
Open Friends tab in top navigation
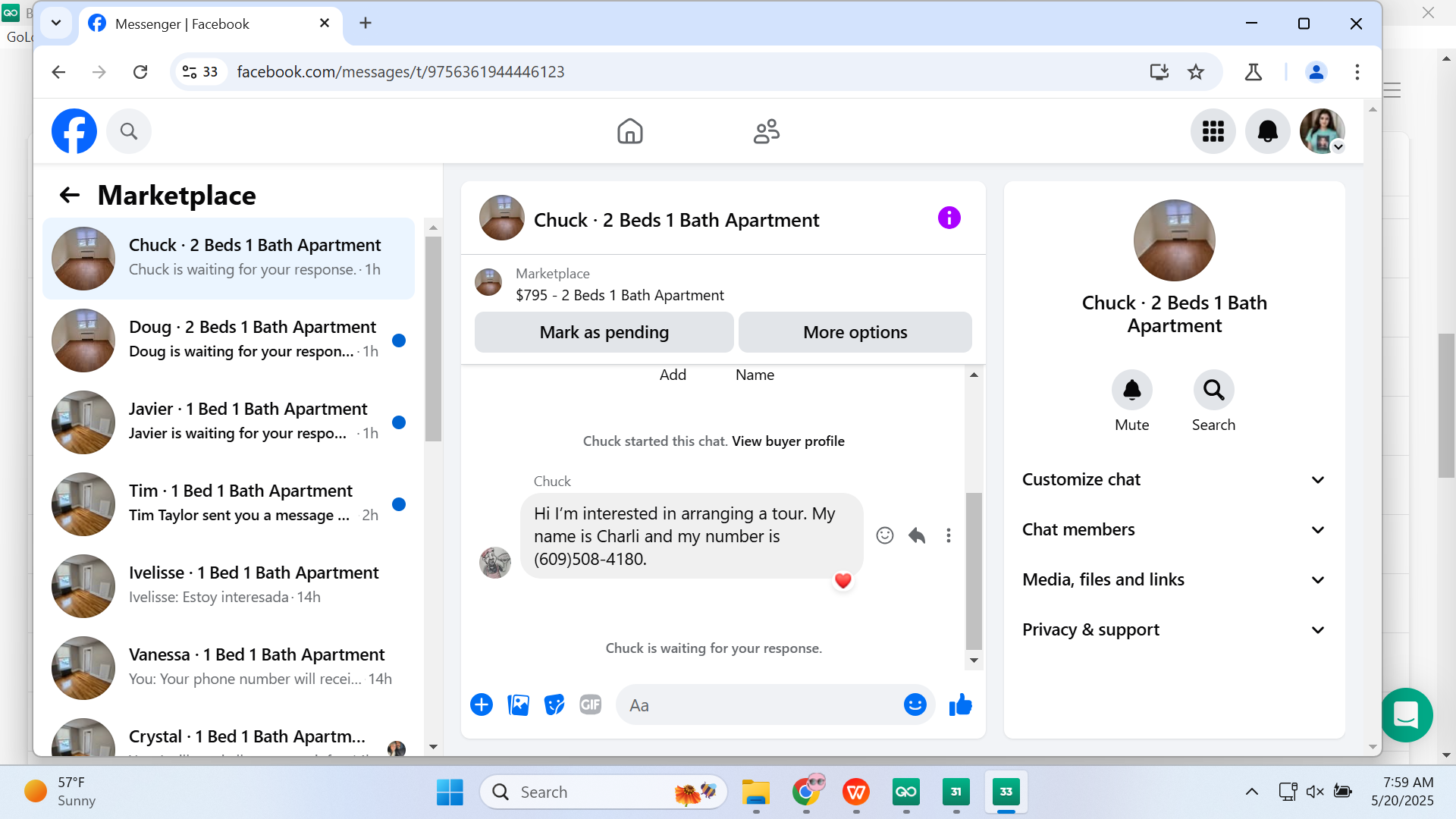[766, 131]
